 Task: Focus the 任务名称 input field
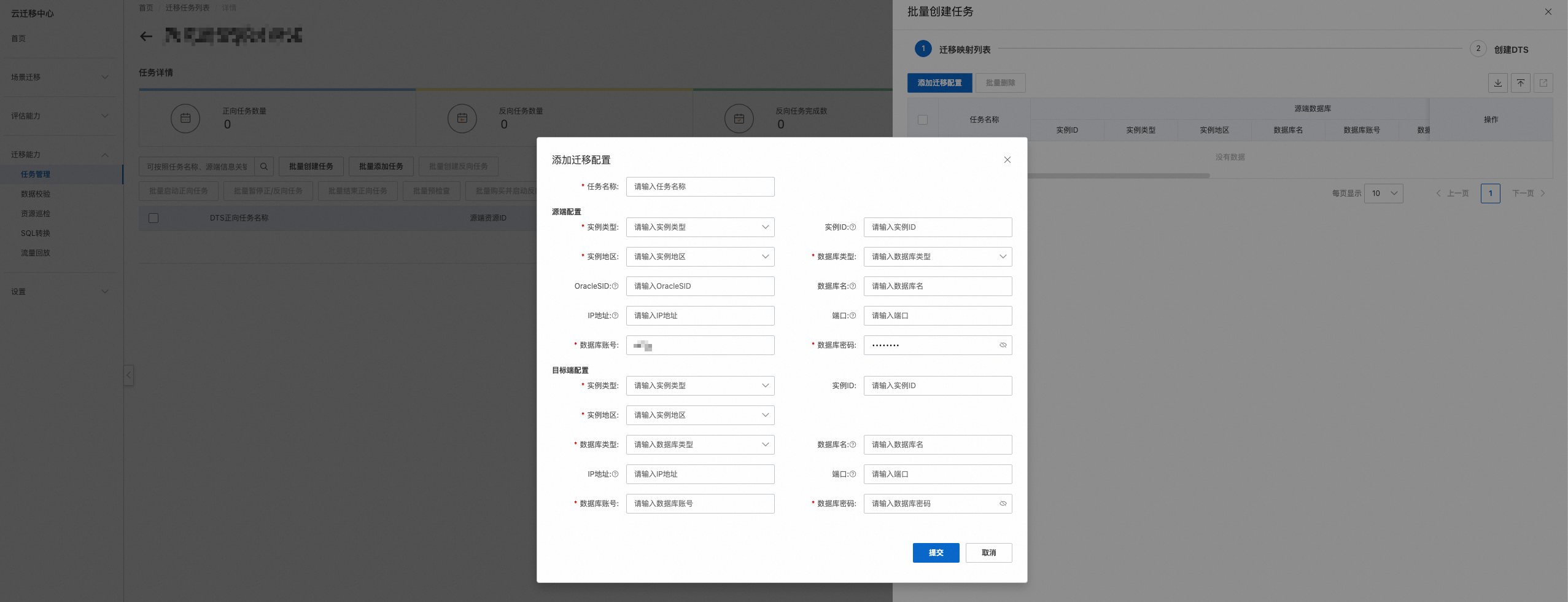pyautogui.click(x=700, y=187)
